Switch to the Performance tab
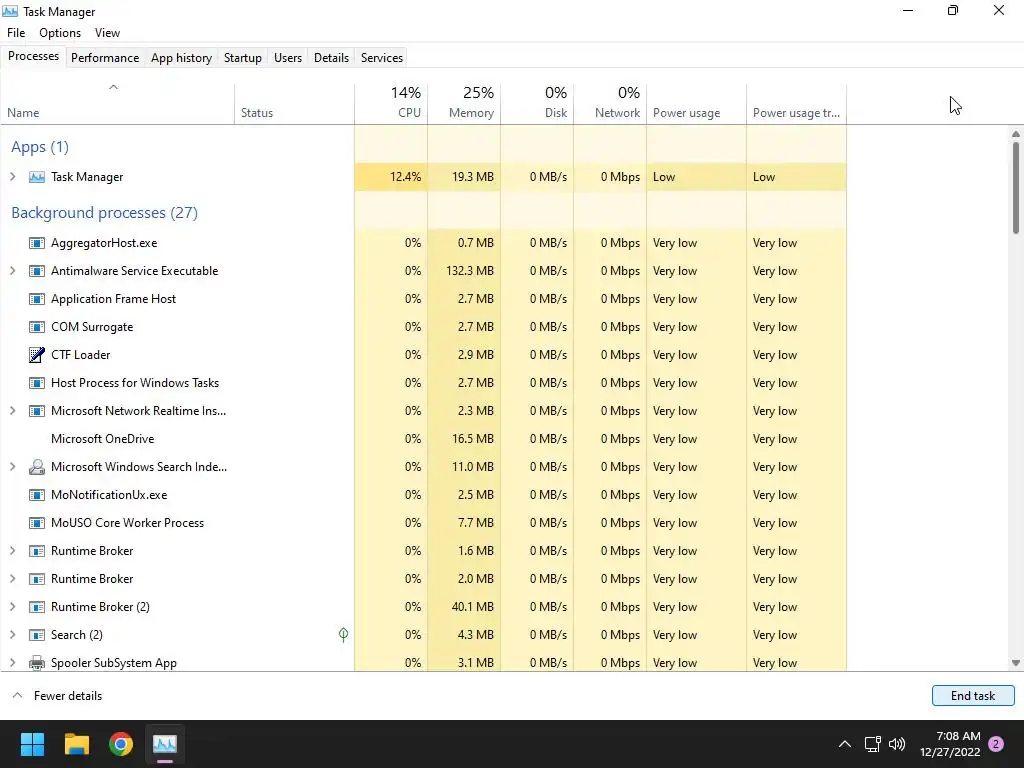The width and height of the screenshot is (1024, 768). pyautogui.click(x=105, y=57)
